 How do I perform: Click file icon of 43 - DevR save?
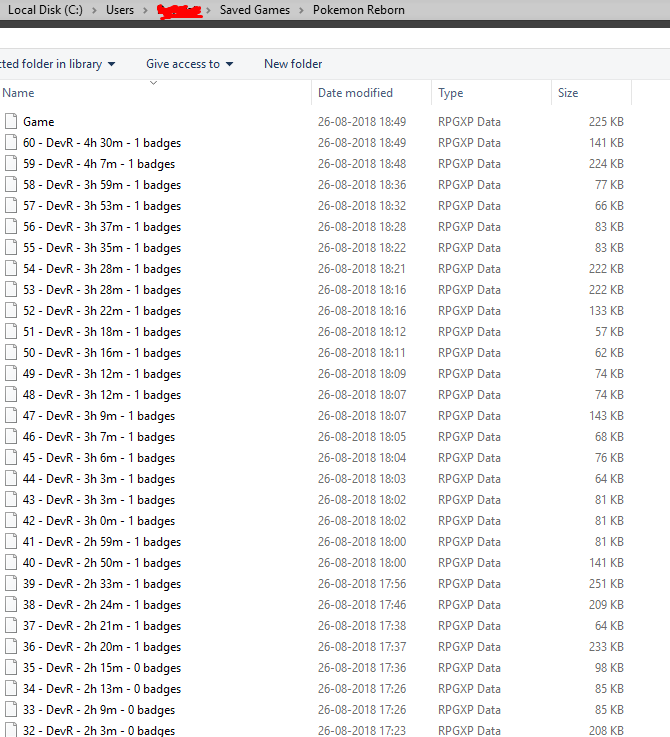[11, 499]
